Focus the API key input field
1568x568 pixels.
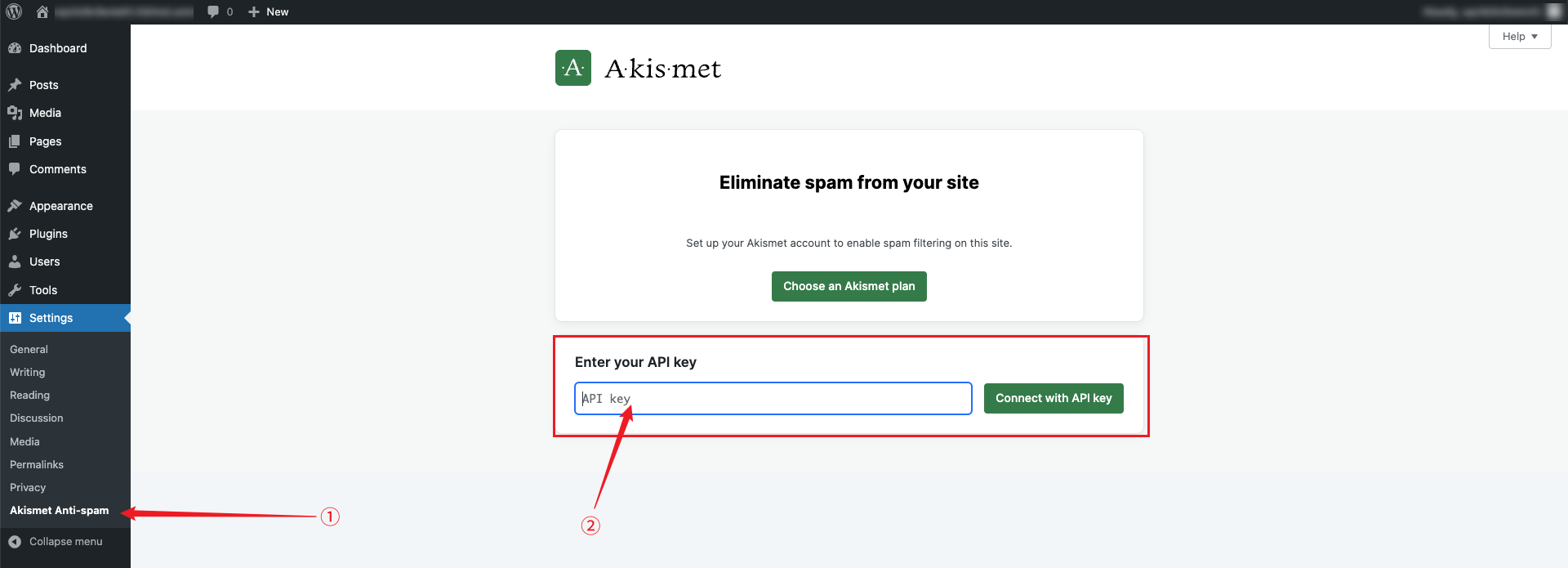pos(773,398)
